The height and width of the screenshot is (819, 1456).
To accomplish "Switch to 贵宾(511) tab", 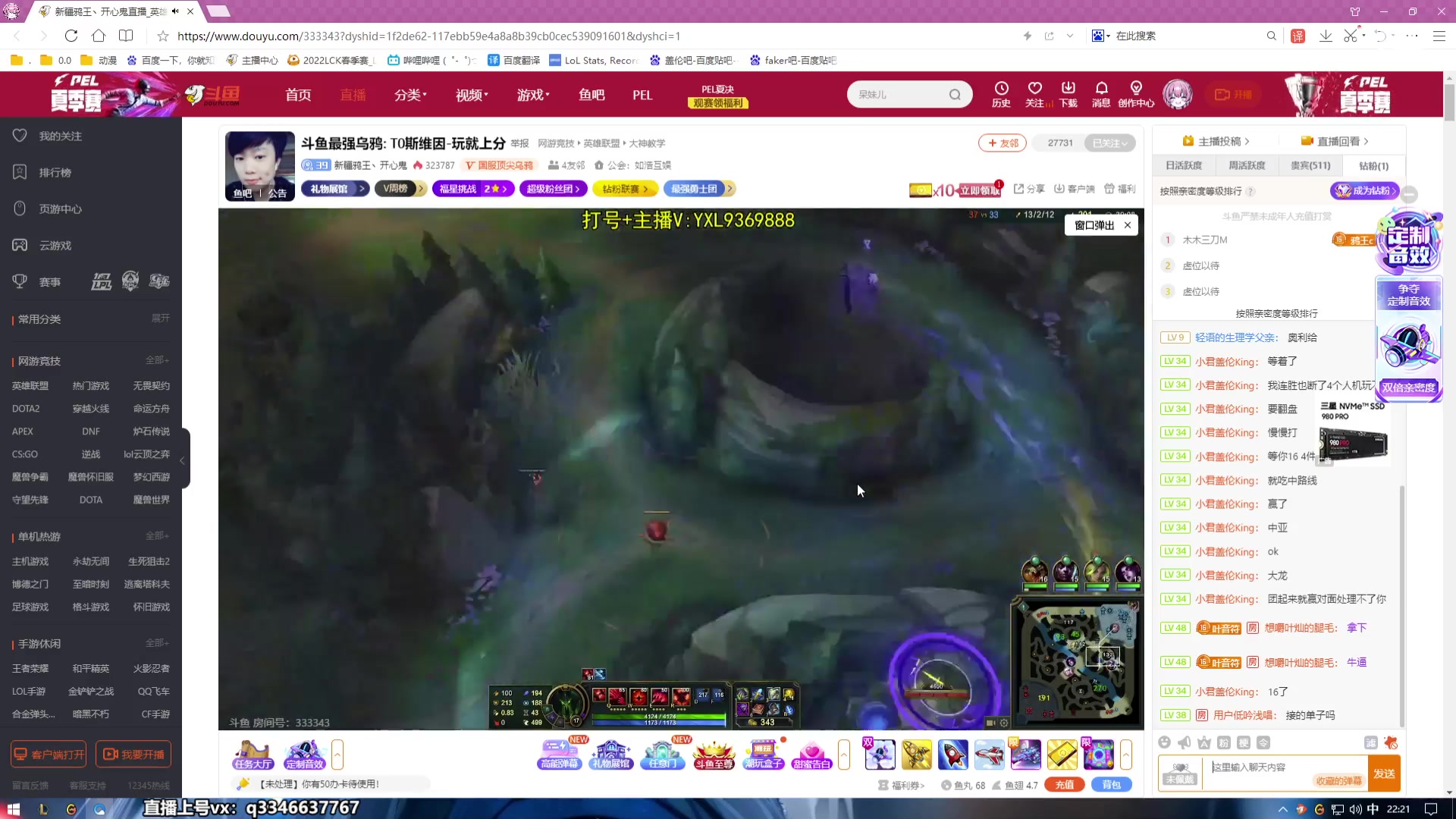I will click(1310, 165).
